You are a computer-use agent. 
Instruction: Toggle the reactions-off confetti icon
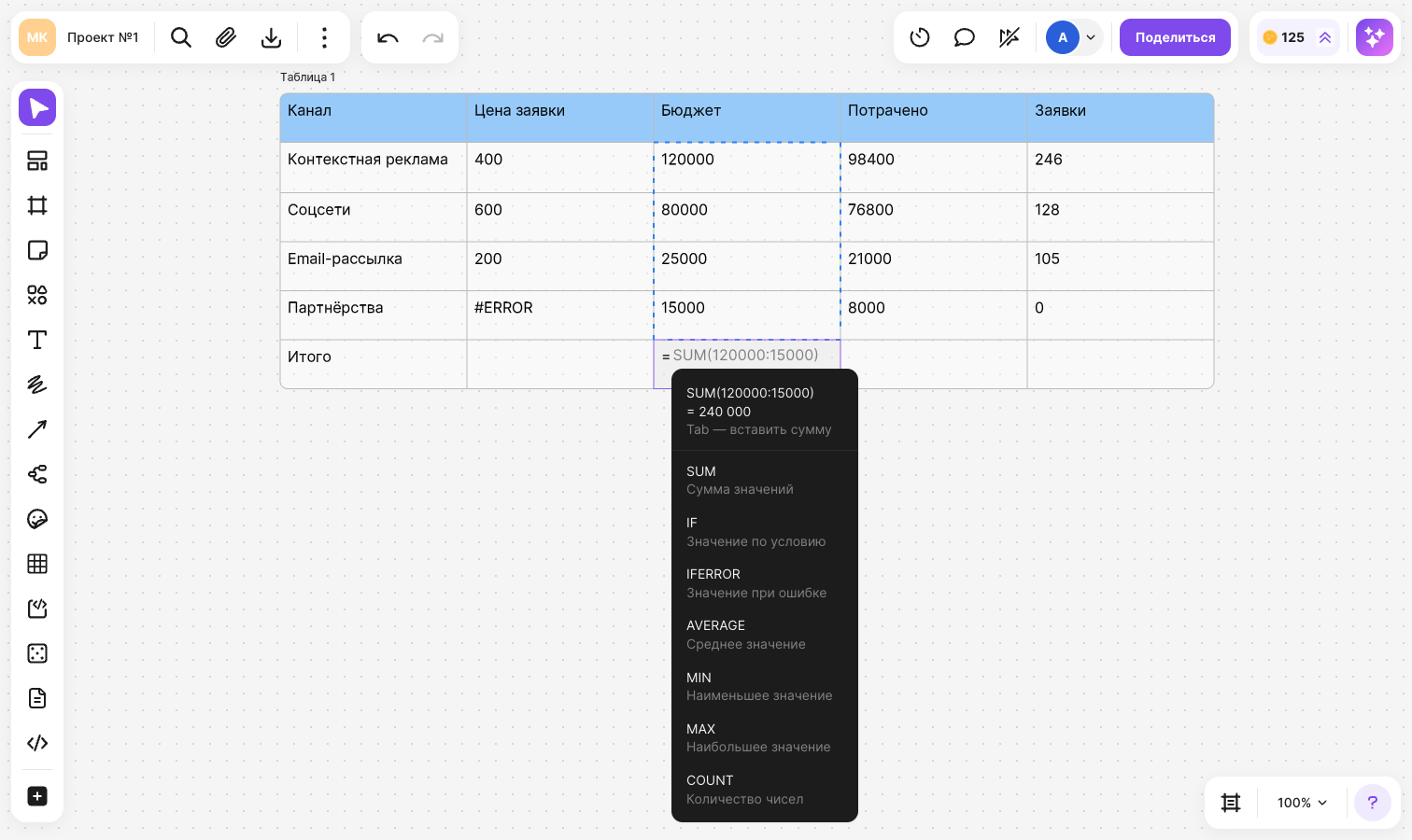[x=1010, y=37]
